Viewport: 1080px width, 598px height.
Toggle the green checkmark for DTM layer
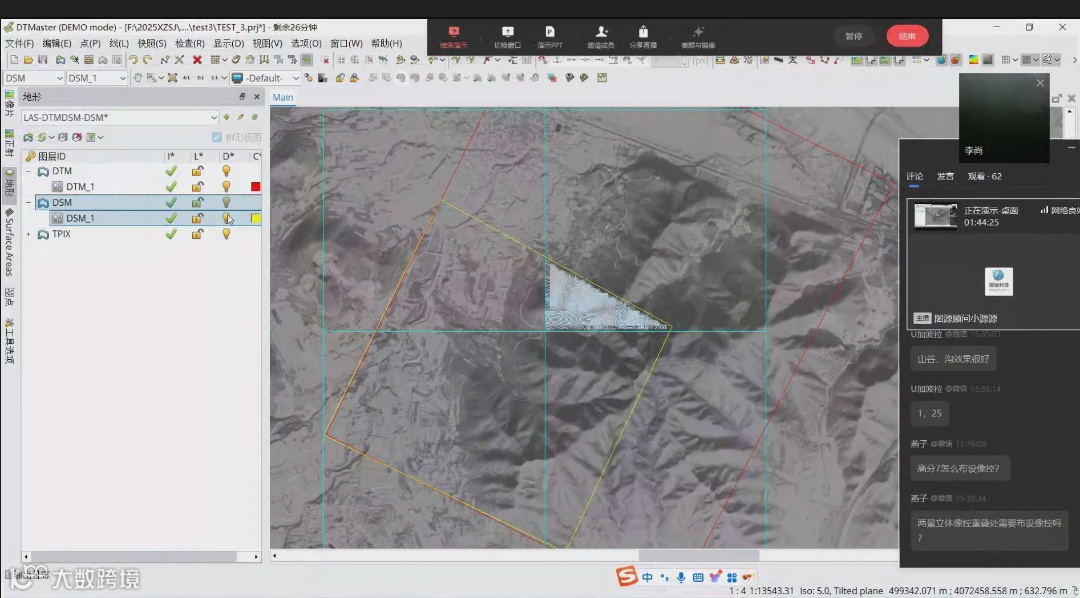tap(171, 171)
